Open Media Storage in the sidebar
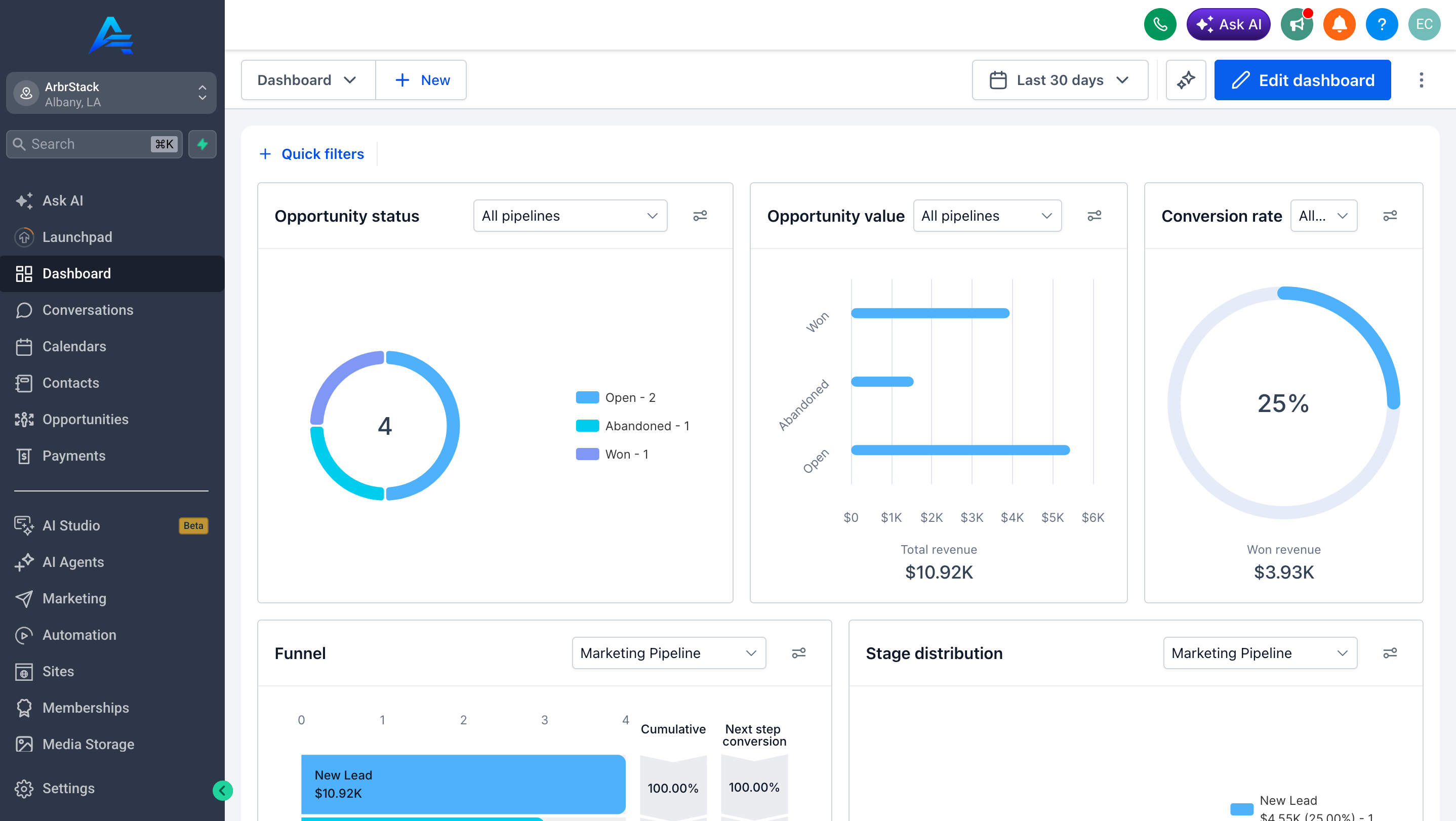Image resolution: width=1456 pixels, height=821 pixels. click(111, 744)
